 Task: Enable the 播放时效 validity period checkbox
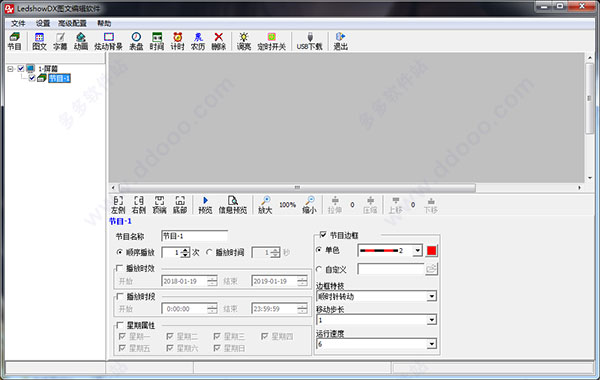click(119, 268)
